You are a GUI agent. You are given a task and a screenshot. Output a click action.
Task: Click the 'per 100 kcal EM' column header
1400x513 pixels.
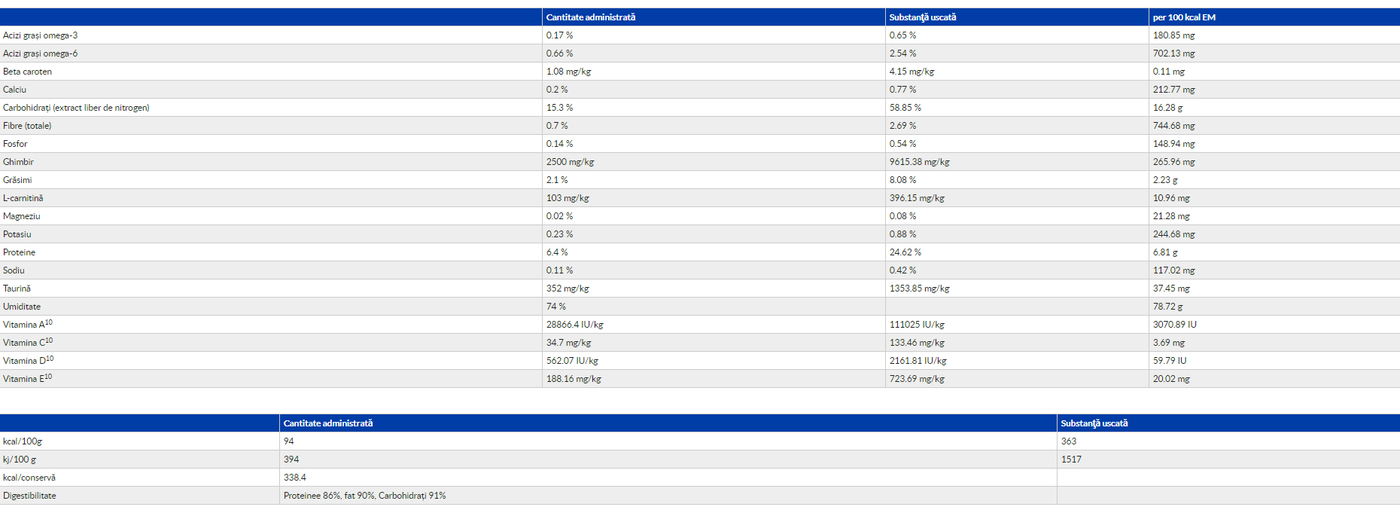pos(1184,17)
